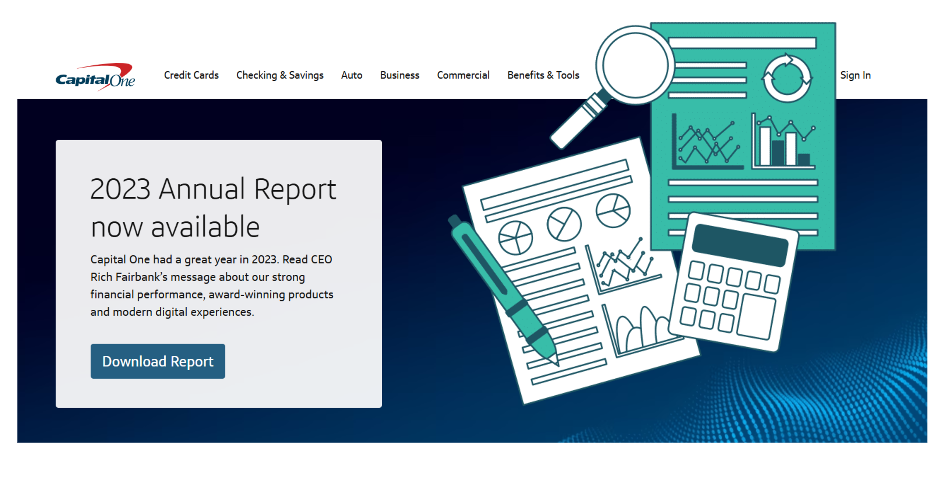Open the Benefits & Tools menu
The width and height of the screenshot is (947, 478).
543,75
